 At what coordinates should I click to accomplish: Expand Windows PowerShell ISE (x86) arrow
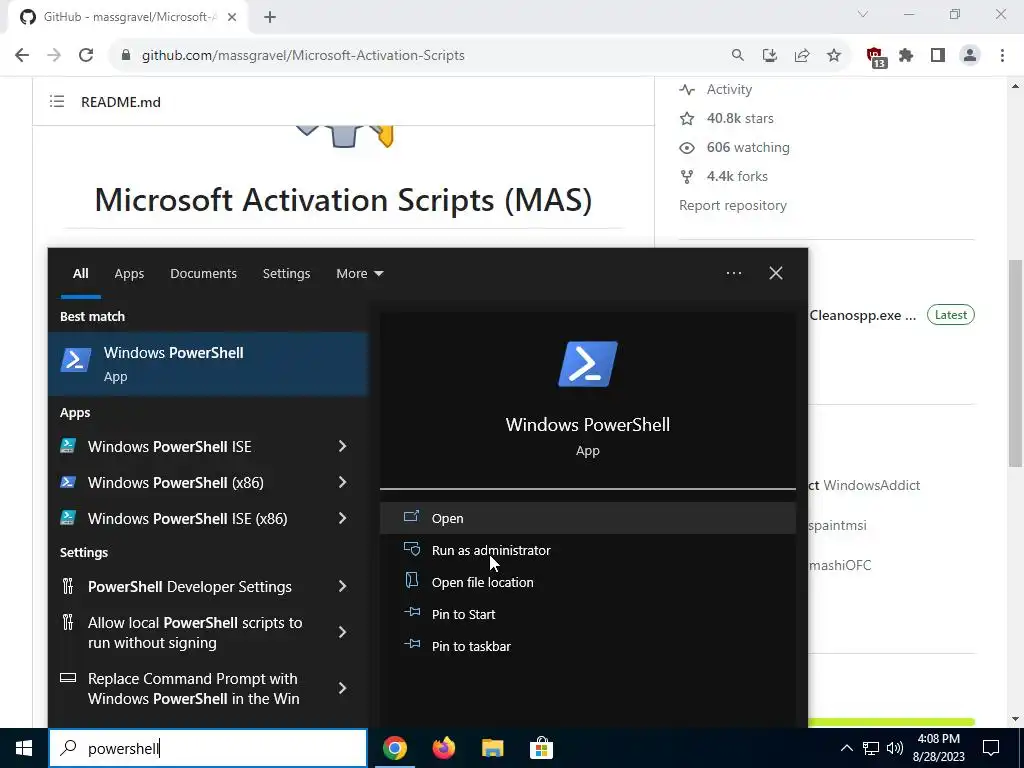342,518
